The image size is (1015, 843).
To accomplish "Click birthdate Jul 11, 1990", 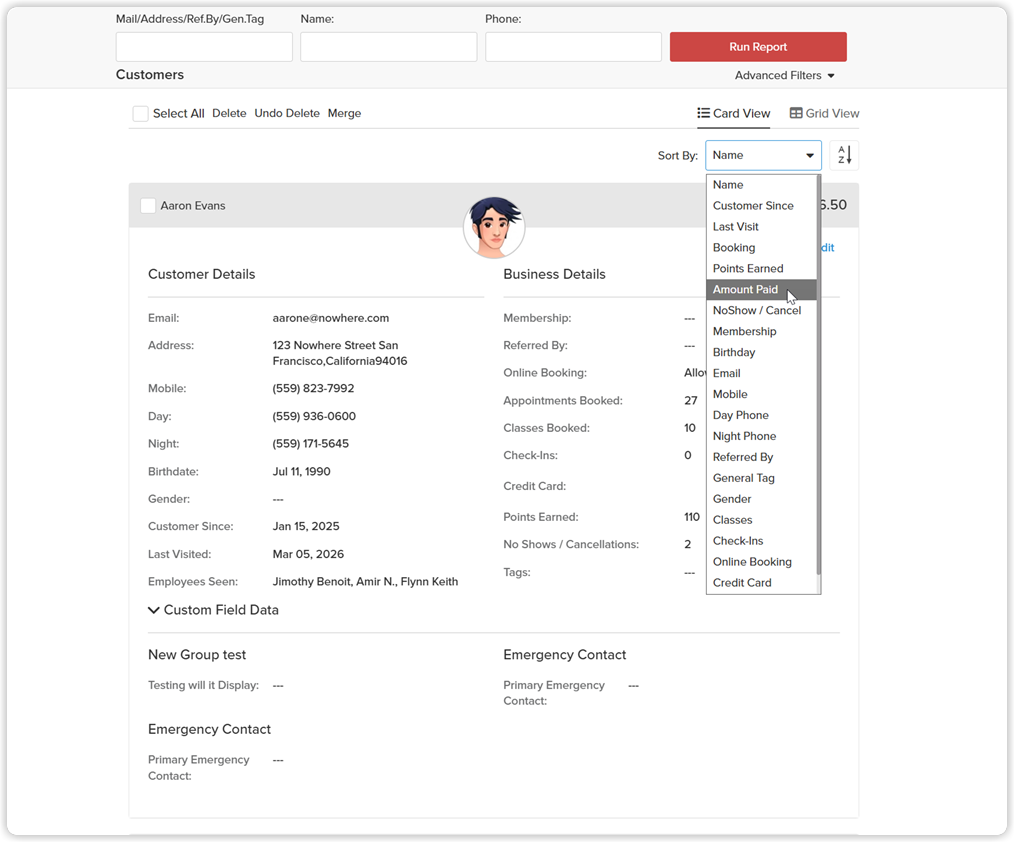I will tap(302, 471).
